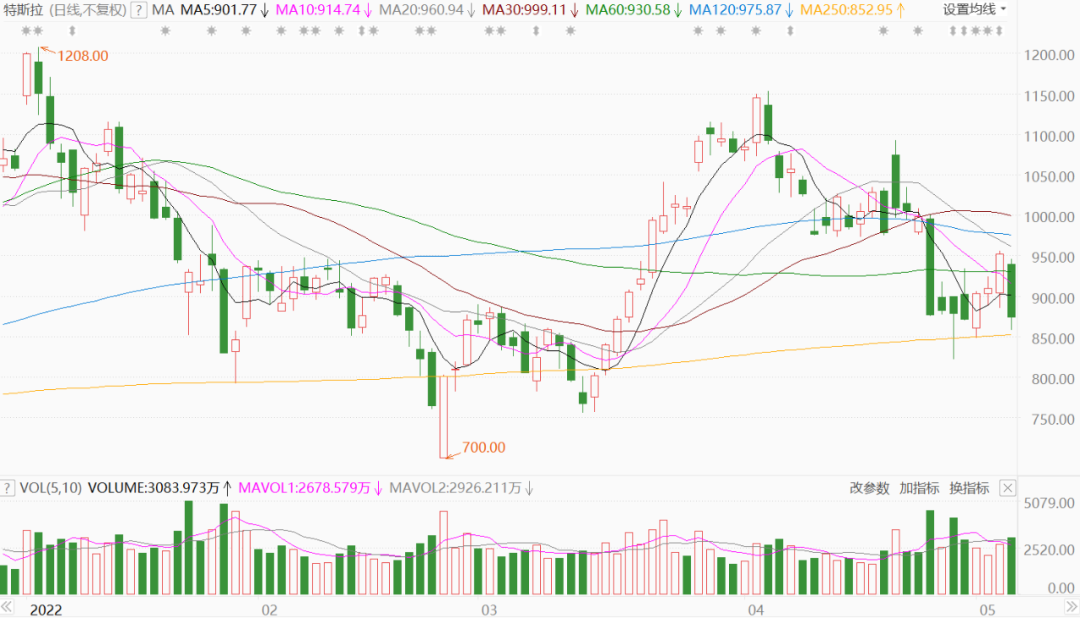Click the 5079.00 volume axis label
The height and width of the screenshot is (618, 1080).
click(1049, 503)
